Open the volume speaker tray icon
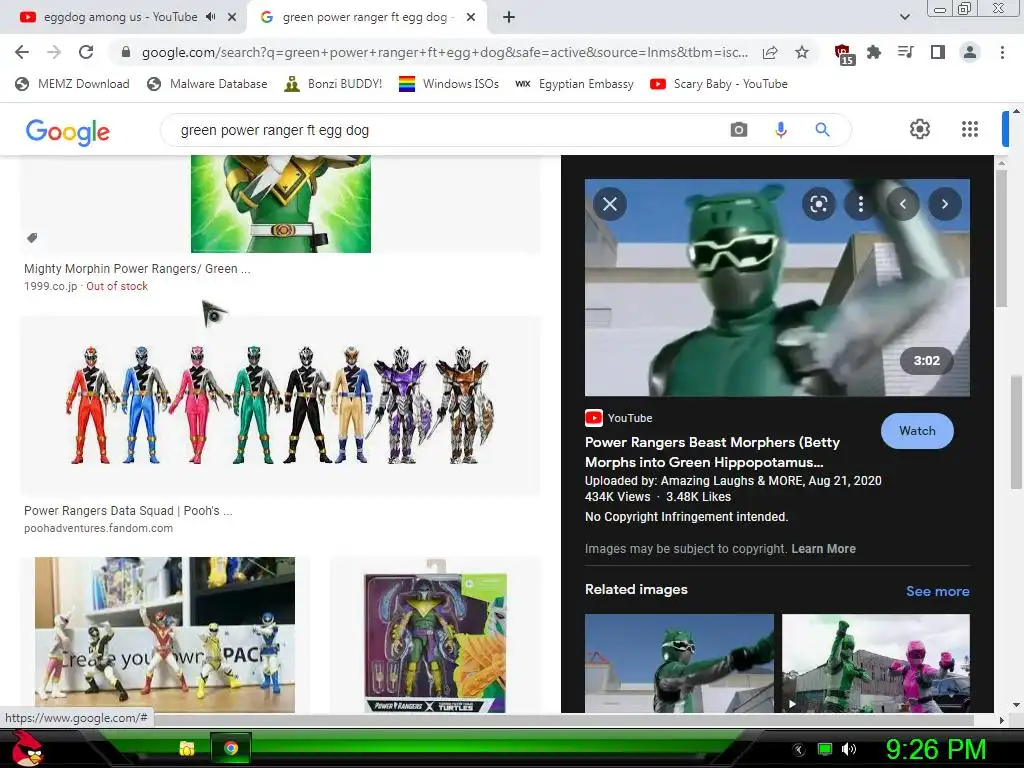The image size is (1024, 768). 849,749
